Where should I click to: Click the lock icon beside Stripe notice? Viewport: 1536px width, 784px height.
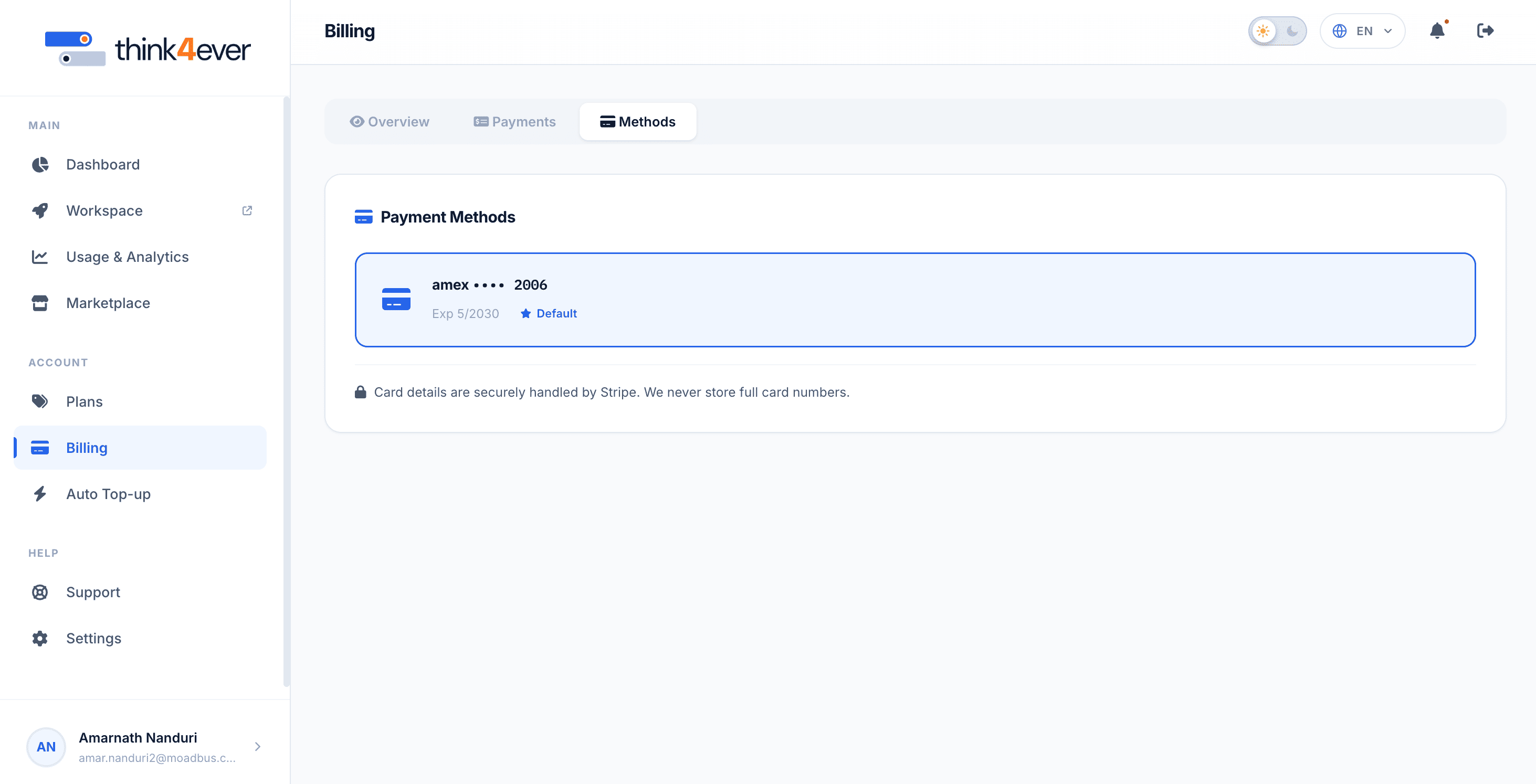tap(360, 393)
